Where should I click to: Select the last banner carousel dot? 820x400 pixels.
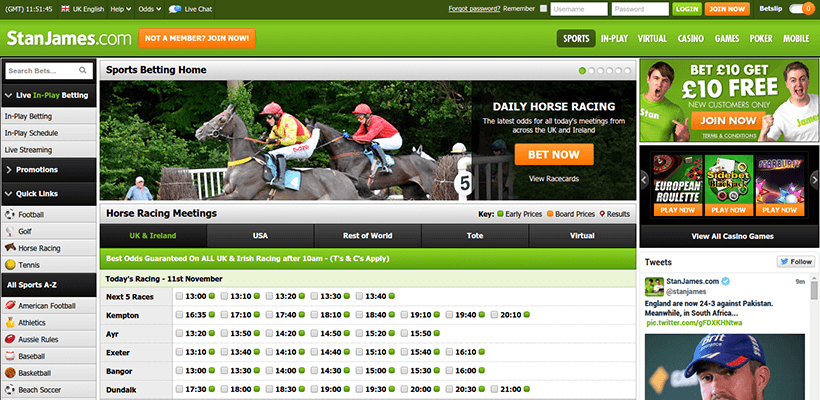coord(627,71)
